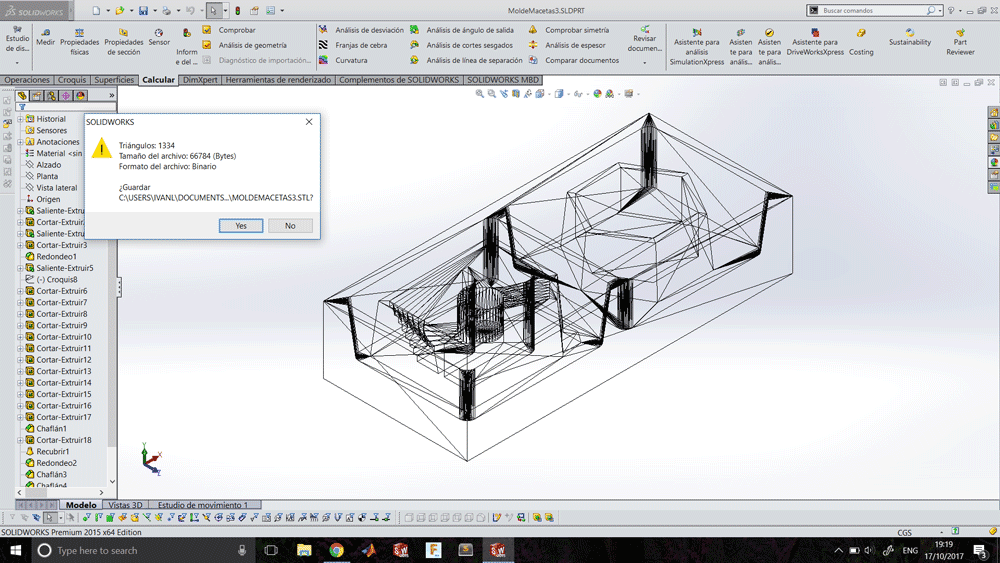This screenshot has width=1000, height=563.
Task: Click No in the SOLIDWORKS dialog
Action: pos(290,226)
